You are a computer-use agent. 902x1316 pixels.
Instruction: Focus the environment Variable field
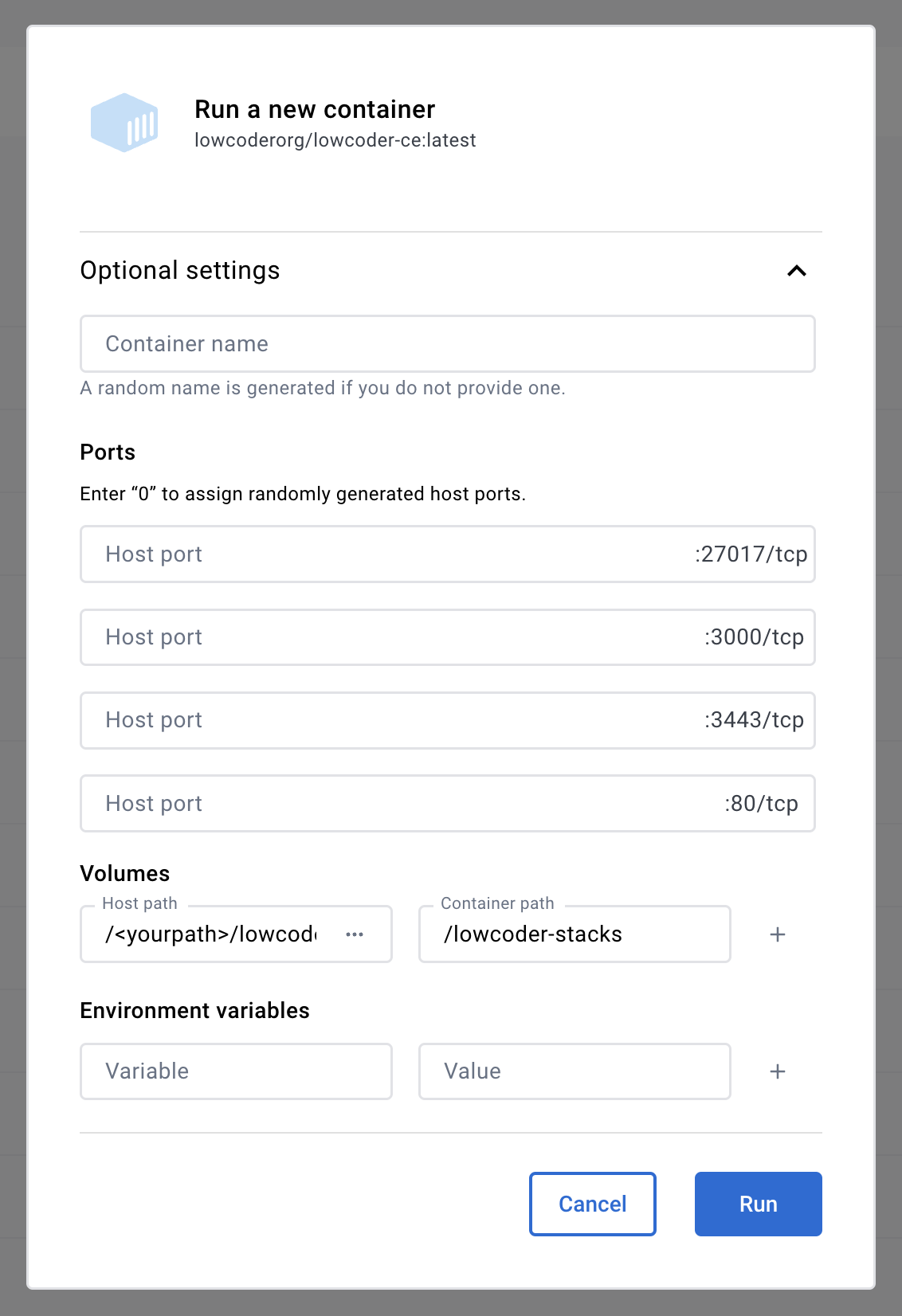coord(236,1071)
